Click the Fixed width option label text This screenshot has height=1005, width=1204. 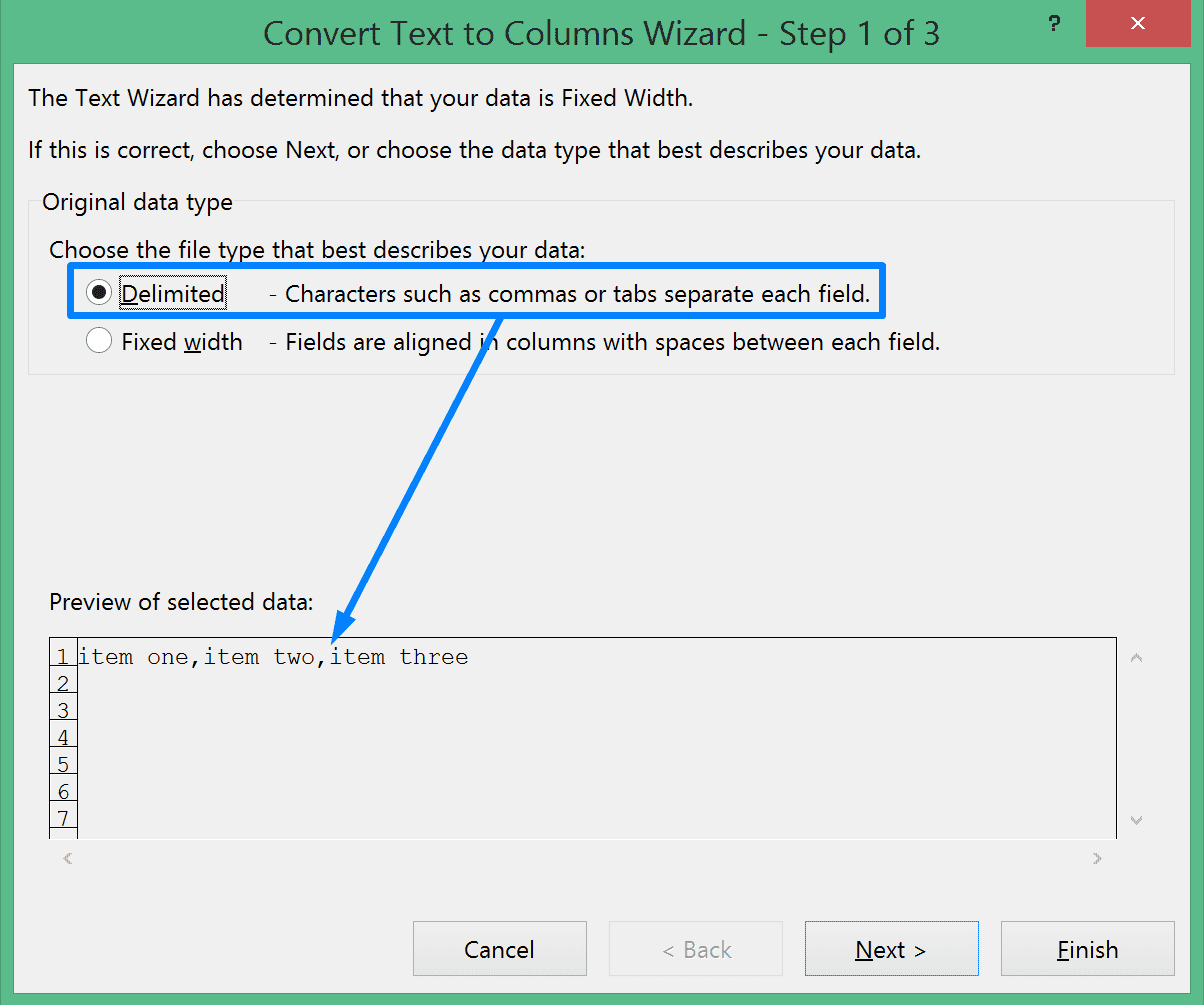pos(180,341)
